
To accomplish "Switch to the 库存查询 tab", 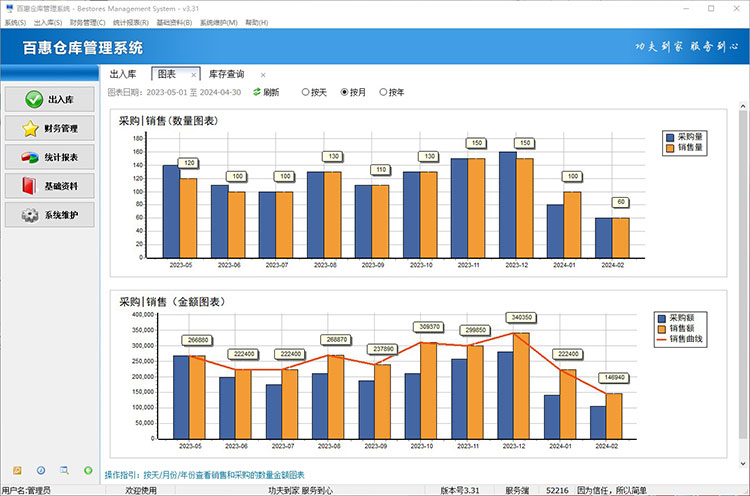I will coord(227,74).
